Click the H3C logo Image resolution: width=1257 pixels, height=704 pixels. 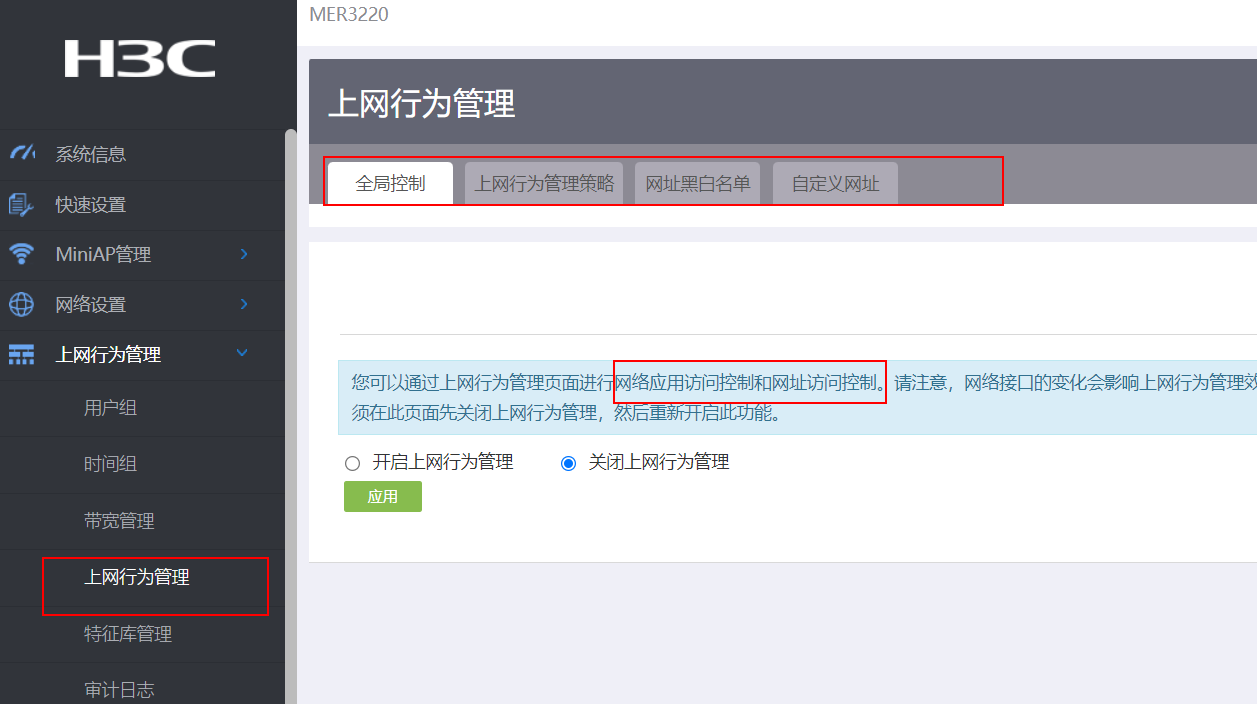pos(140,59)
